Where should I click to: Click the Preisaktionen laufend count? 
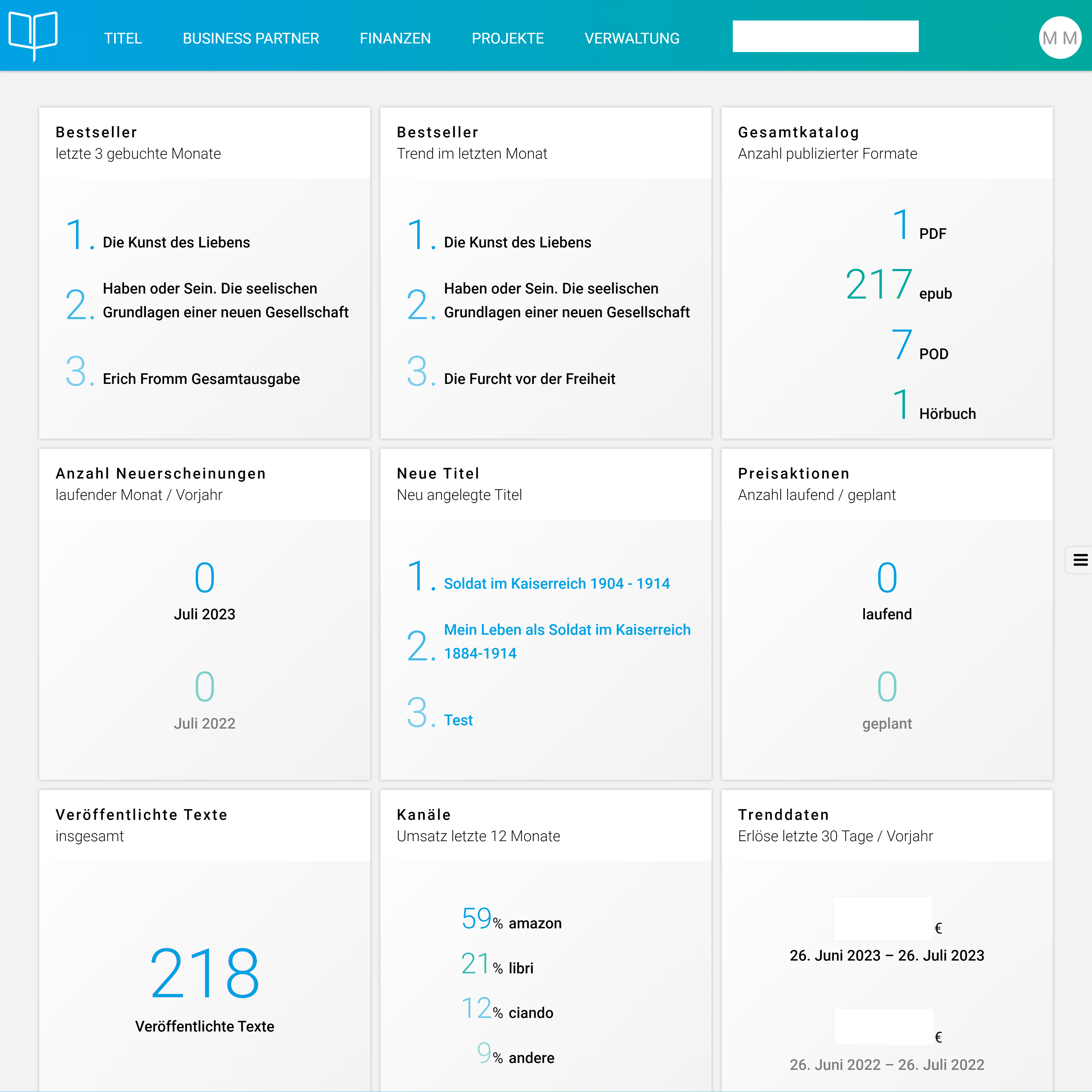click(x=886, y=578)
